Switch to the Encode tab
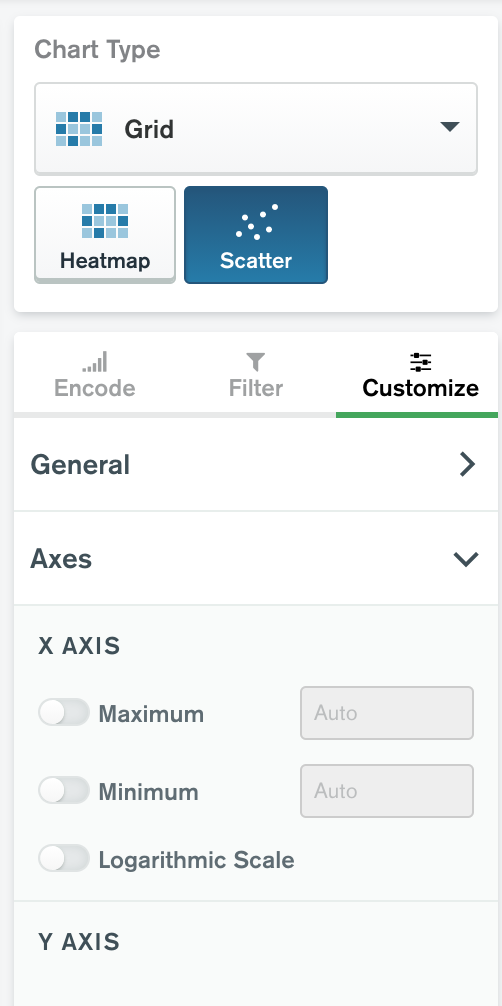The image size is (502, 1006). (x=94, y=375)
